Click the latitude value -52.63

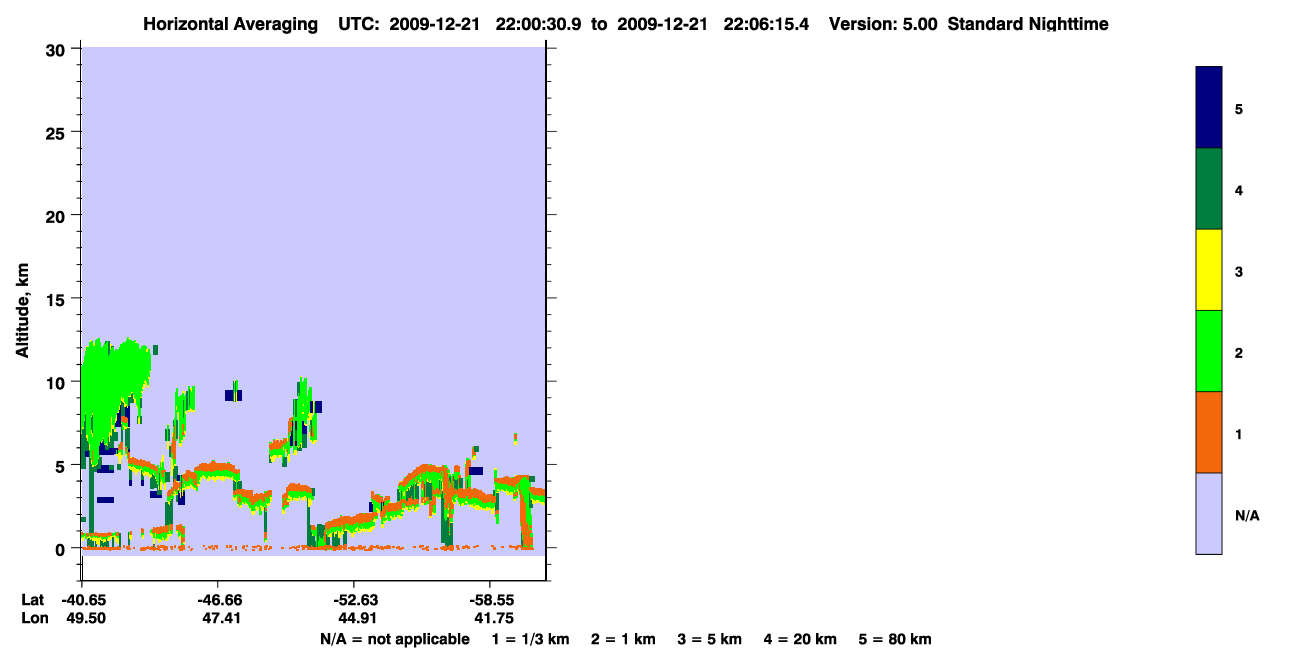click(x=354, y=600)
